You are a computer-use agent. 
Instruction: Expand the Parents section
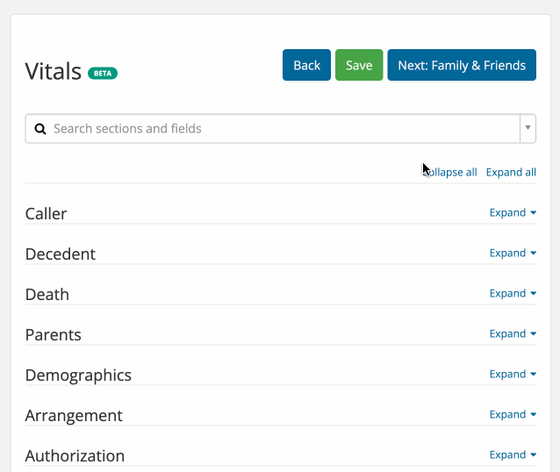512,334
